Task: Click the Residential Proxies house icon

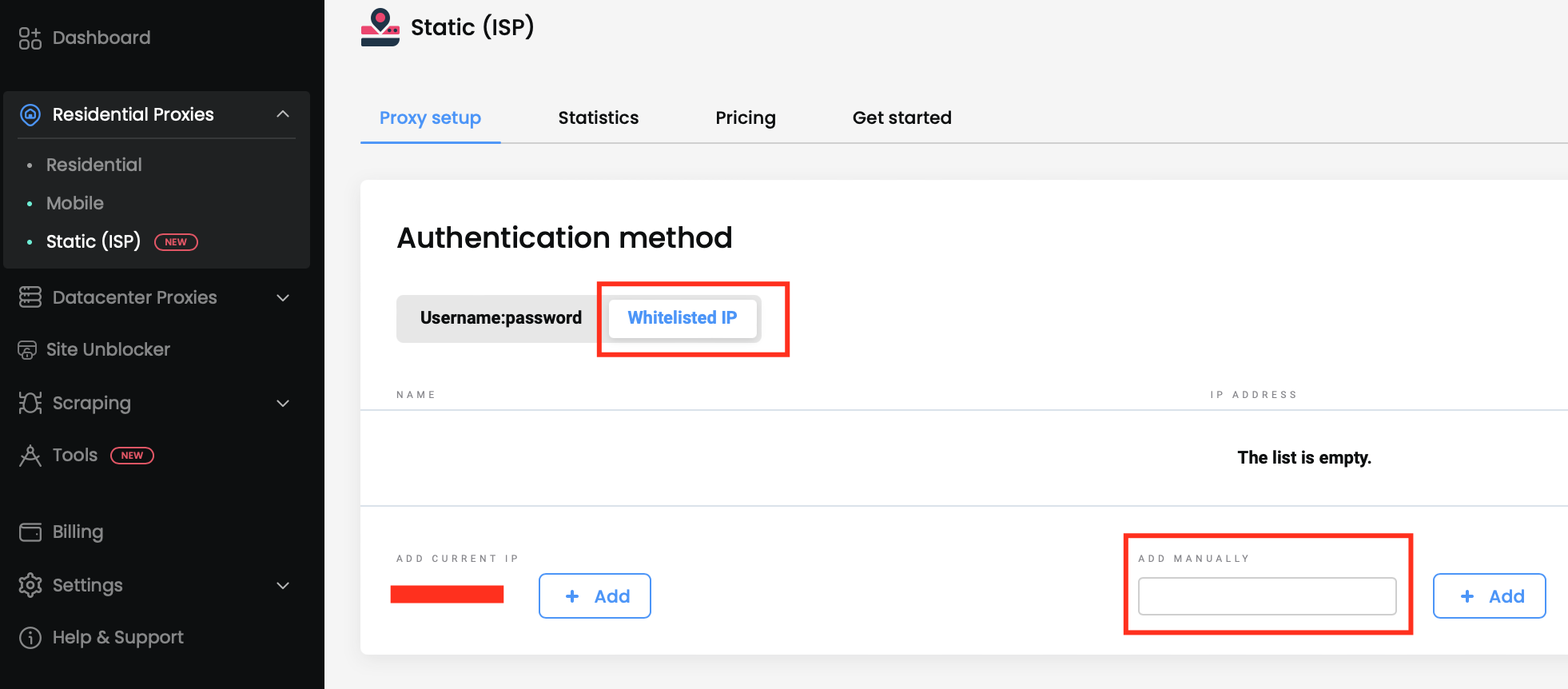Action: pos(30,114)
